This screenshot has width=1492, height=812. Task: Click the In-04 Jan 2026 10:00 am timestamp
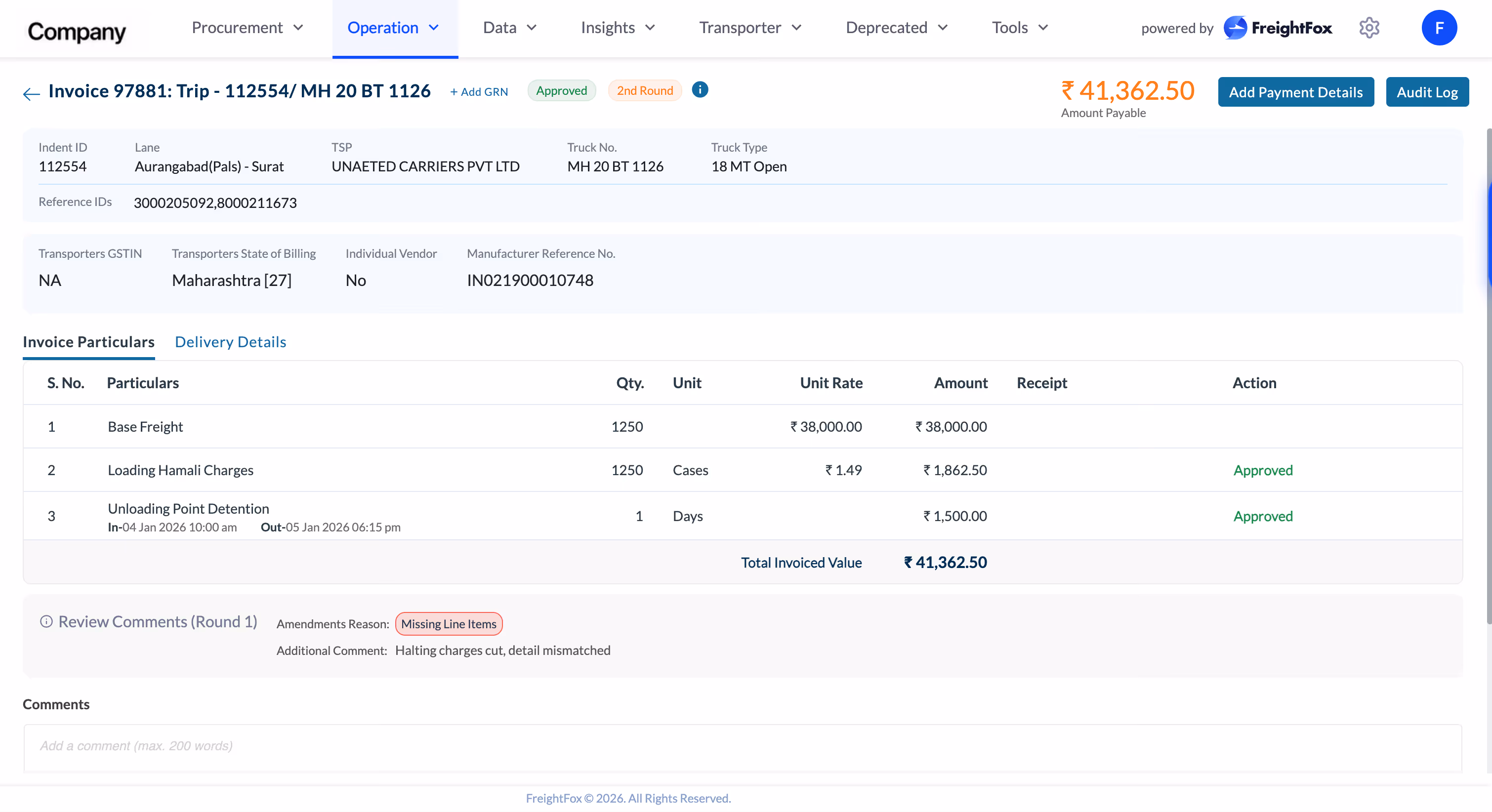(x=172, y=527)
